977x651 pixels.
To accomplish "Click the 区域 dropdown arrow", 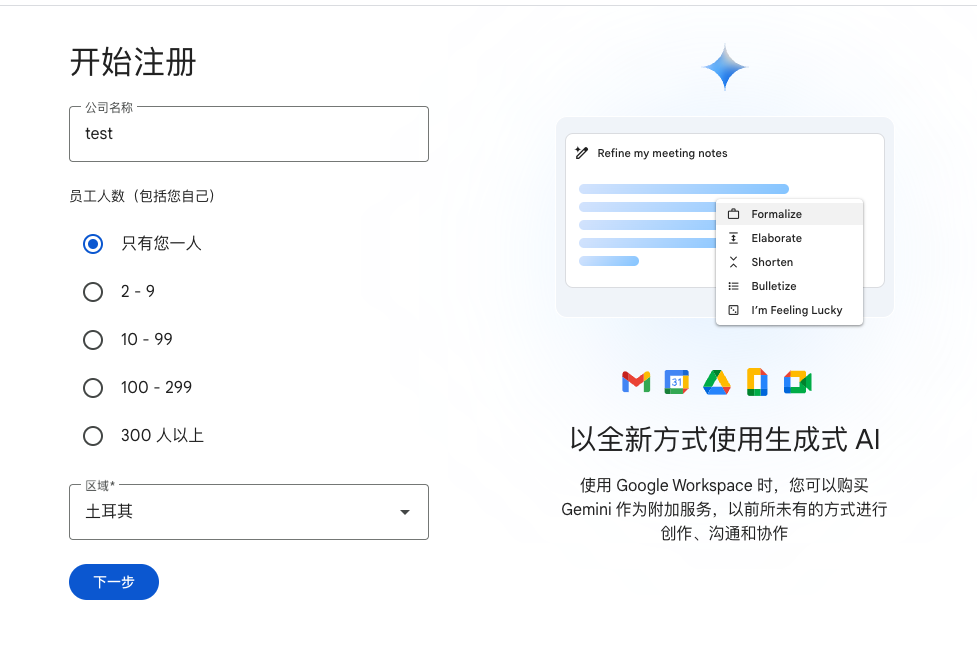I will [405, 512].
